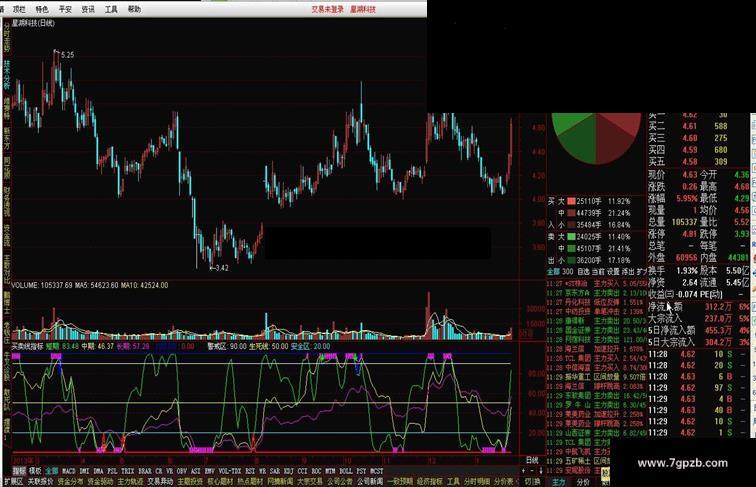Open the 工具 menu in menu bar
This screenshot has width=756, height=487.
click(111, 9)
